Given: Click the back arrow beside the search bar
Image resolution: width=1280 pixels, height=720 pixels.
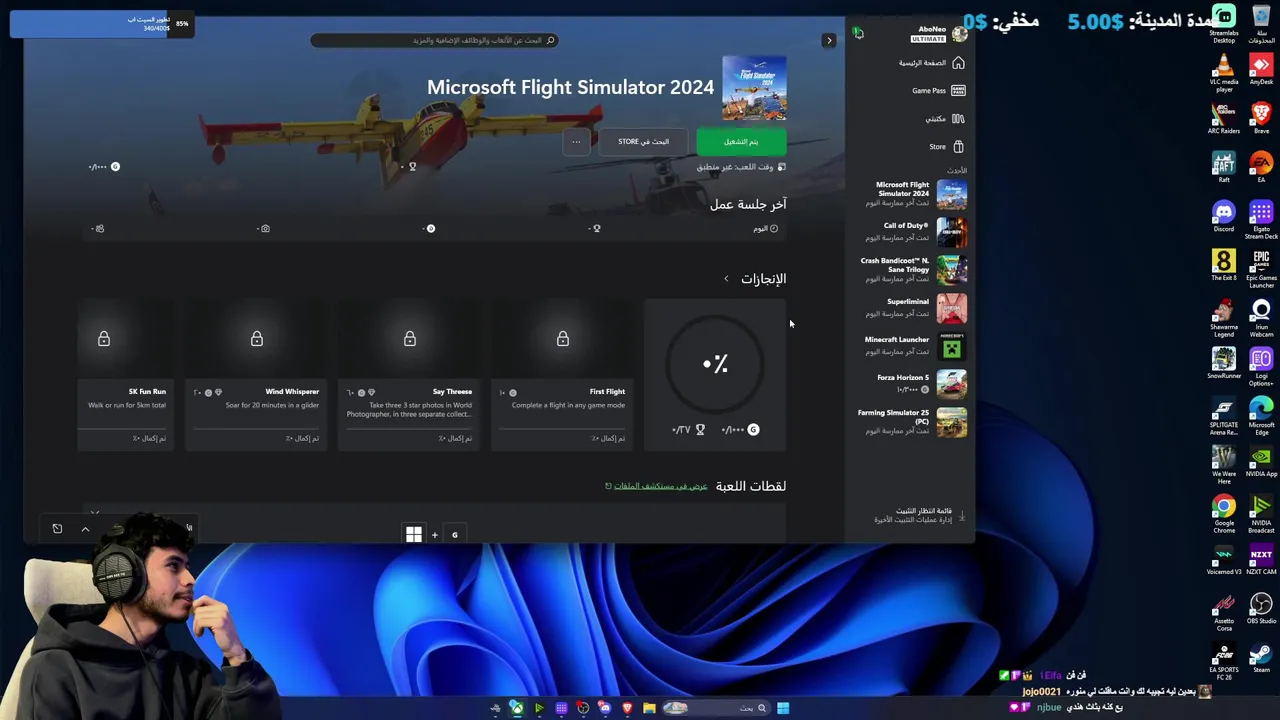Looking at the screenshot, I should (x=828, y=40).
